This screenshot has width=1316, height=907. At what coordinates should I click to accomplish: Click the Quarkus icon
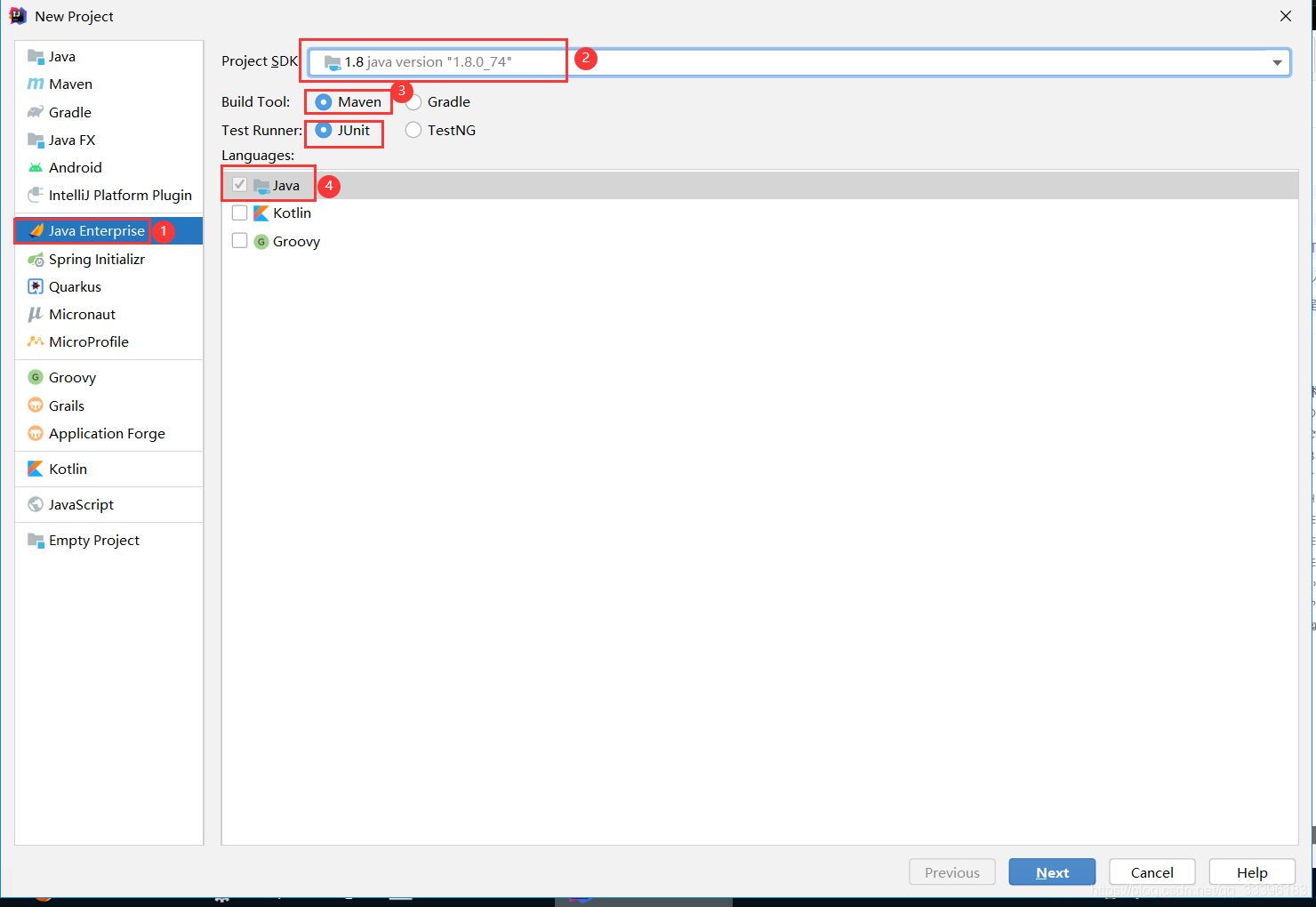(36, 286)
